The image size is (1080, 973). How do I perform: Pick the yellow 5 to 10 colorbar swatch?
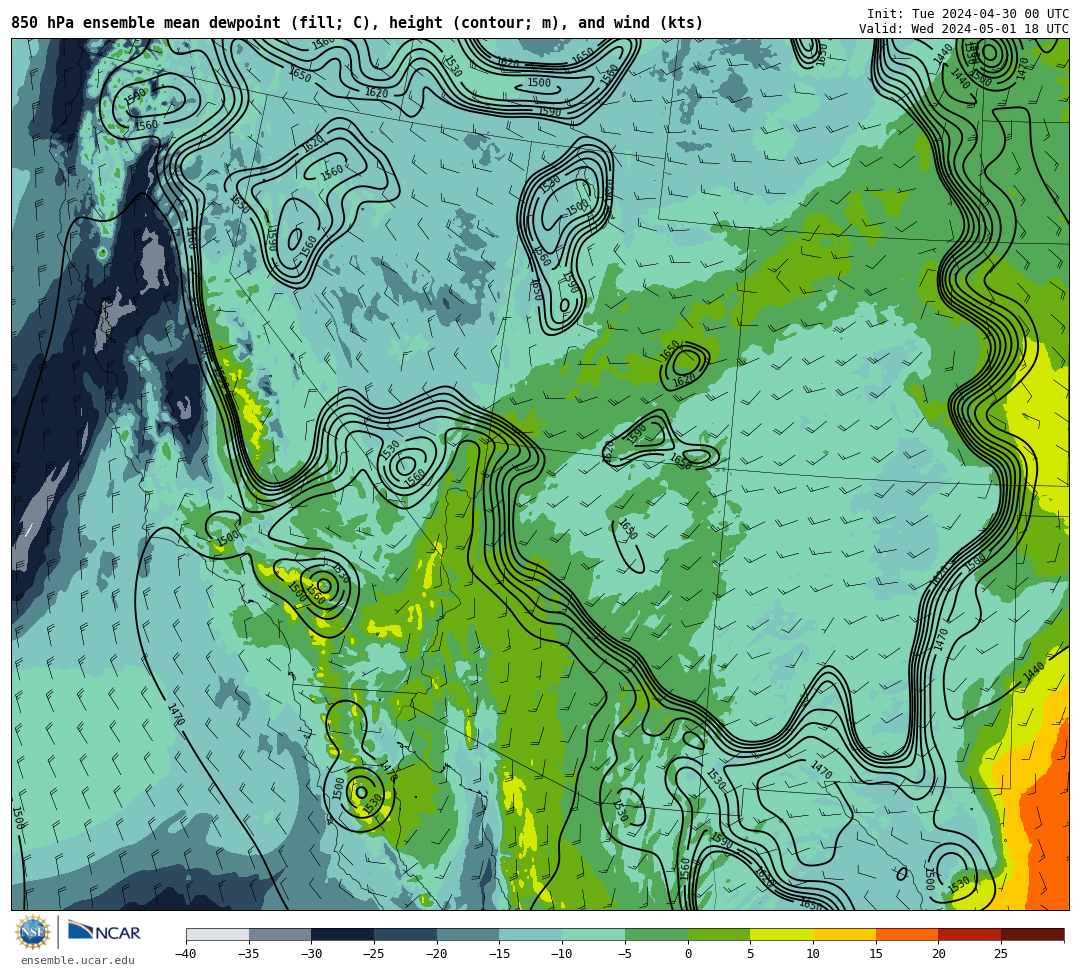tap(782, 934)
